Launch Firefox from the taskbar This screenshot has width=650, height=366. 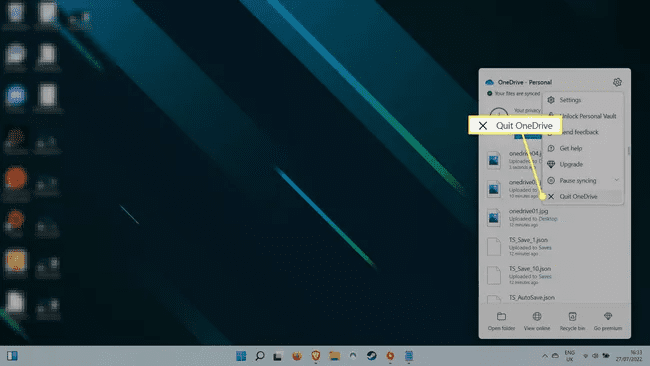297,356
